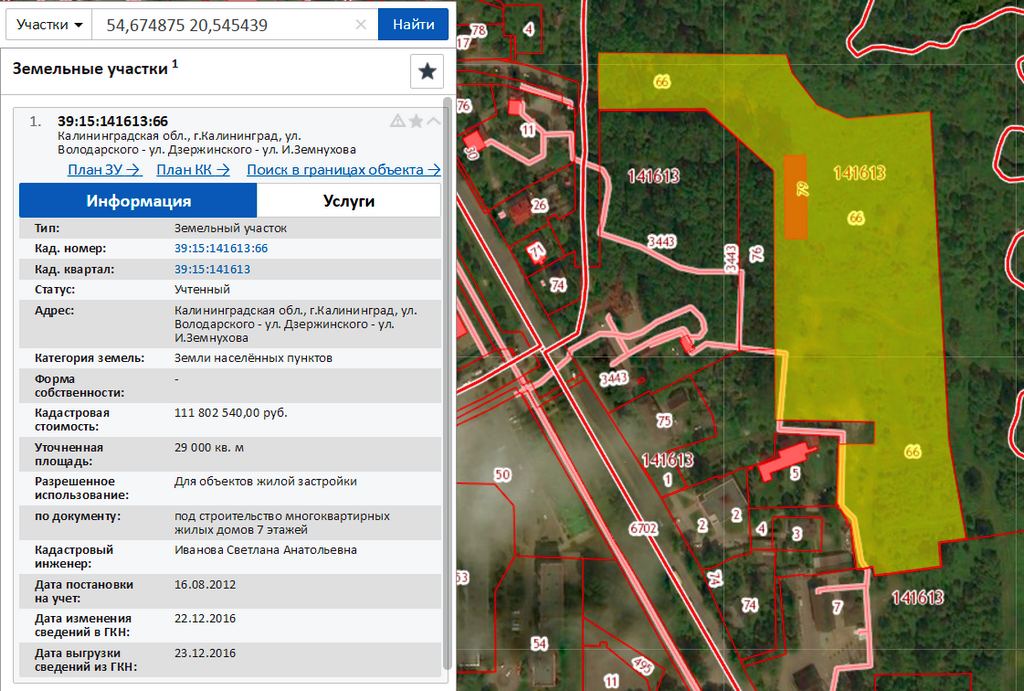Collapse the parcel result card chevron
This screenshot has height=691, width=1024.
433,121
